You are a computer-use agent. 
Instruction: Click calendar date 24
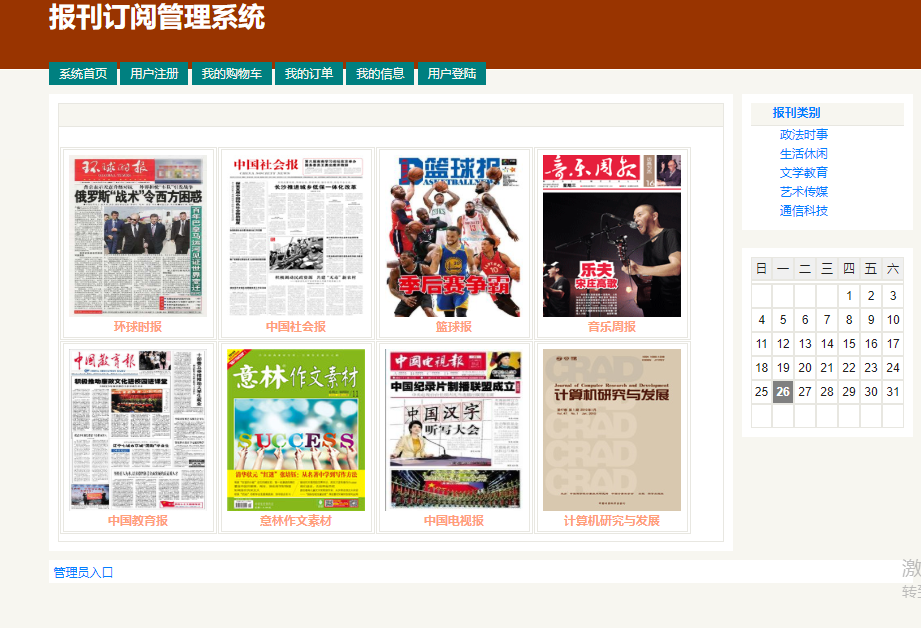[893, 368]
